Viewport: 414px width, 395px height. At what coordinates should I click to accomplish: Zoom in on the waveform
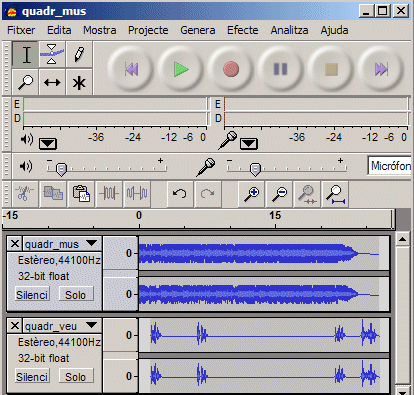click(x=252, y=194)
